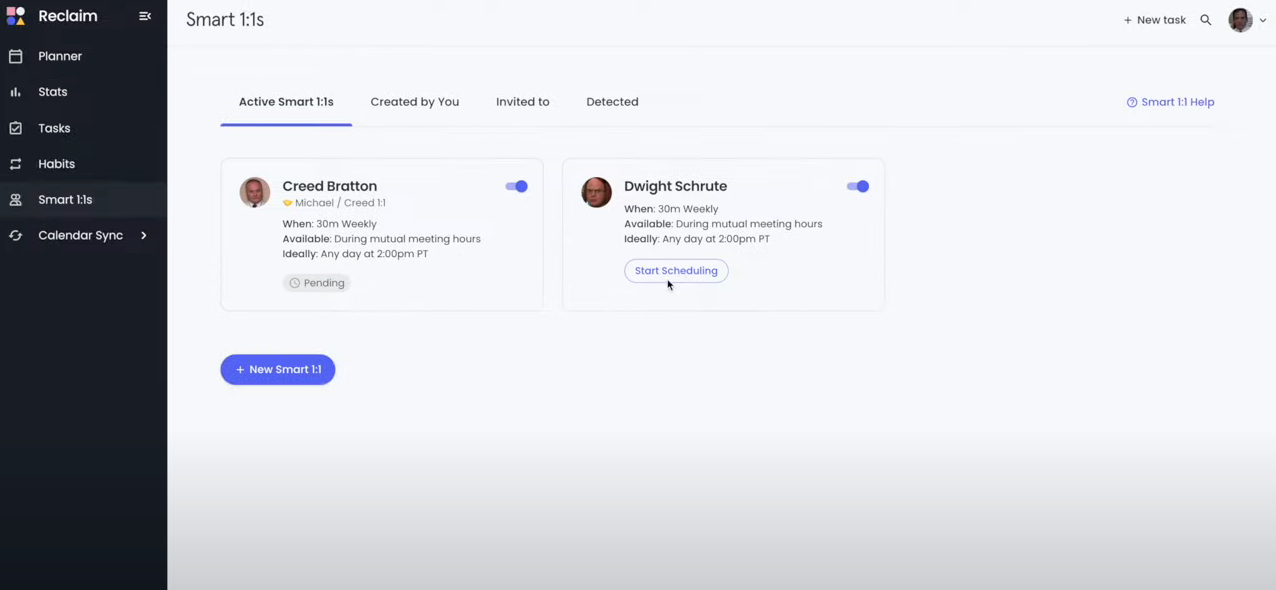Select the Active Smart 1:1s tab
The height and width of the screenshot is (590, 1276).
click(x=286, y=102)
